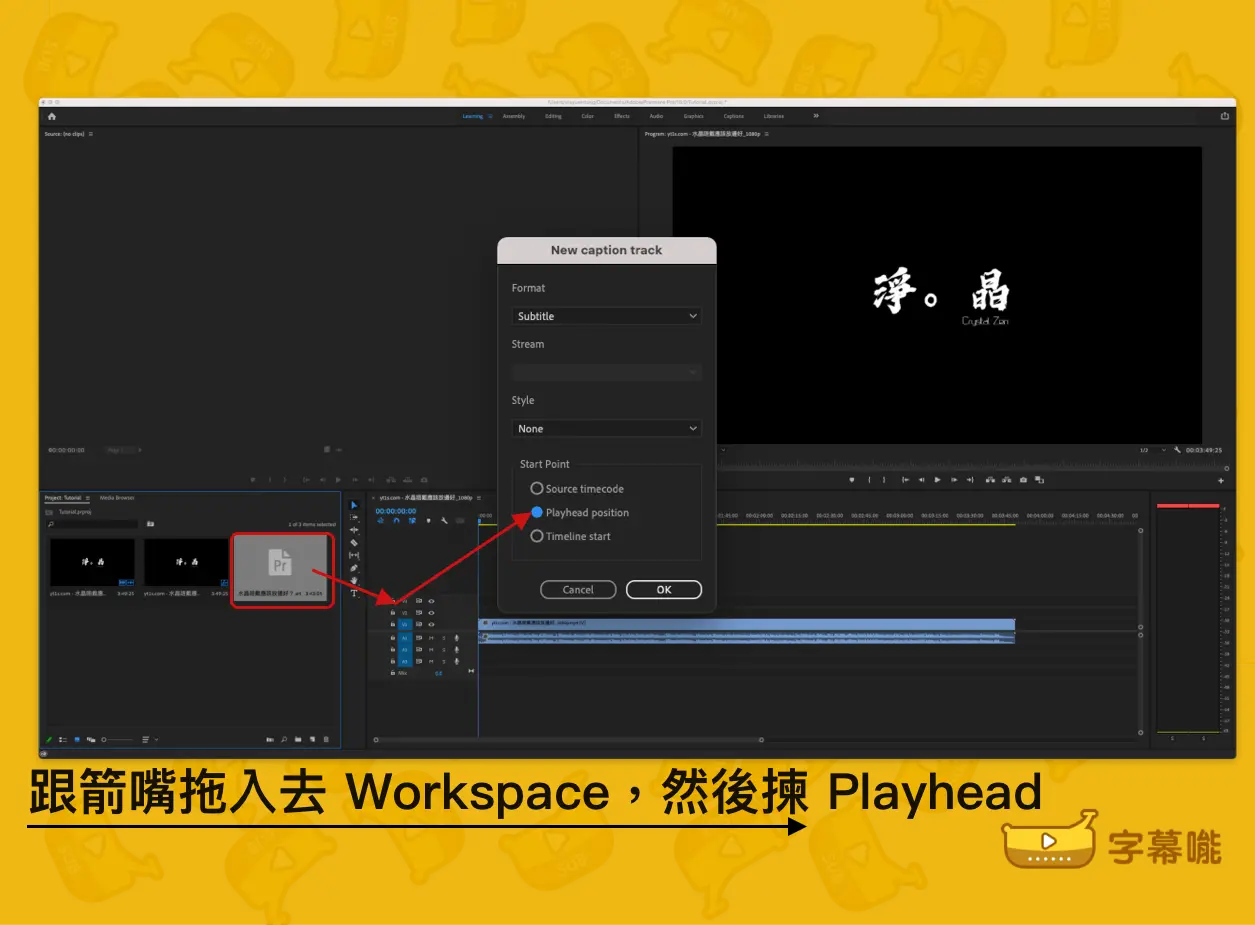Choose the Playhead position radio button

(x=537, y=513)
